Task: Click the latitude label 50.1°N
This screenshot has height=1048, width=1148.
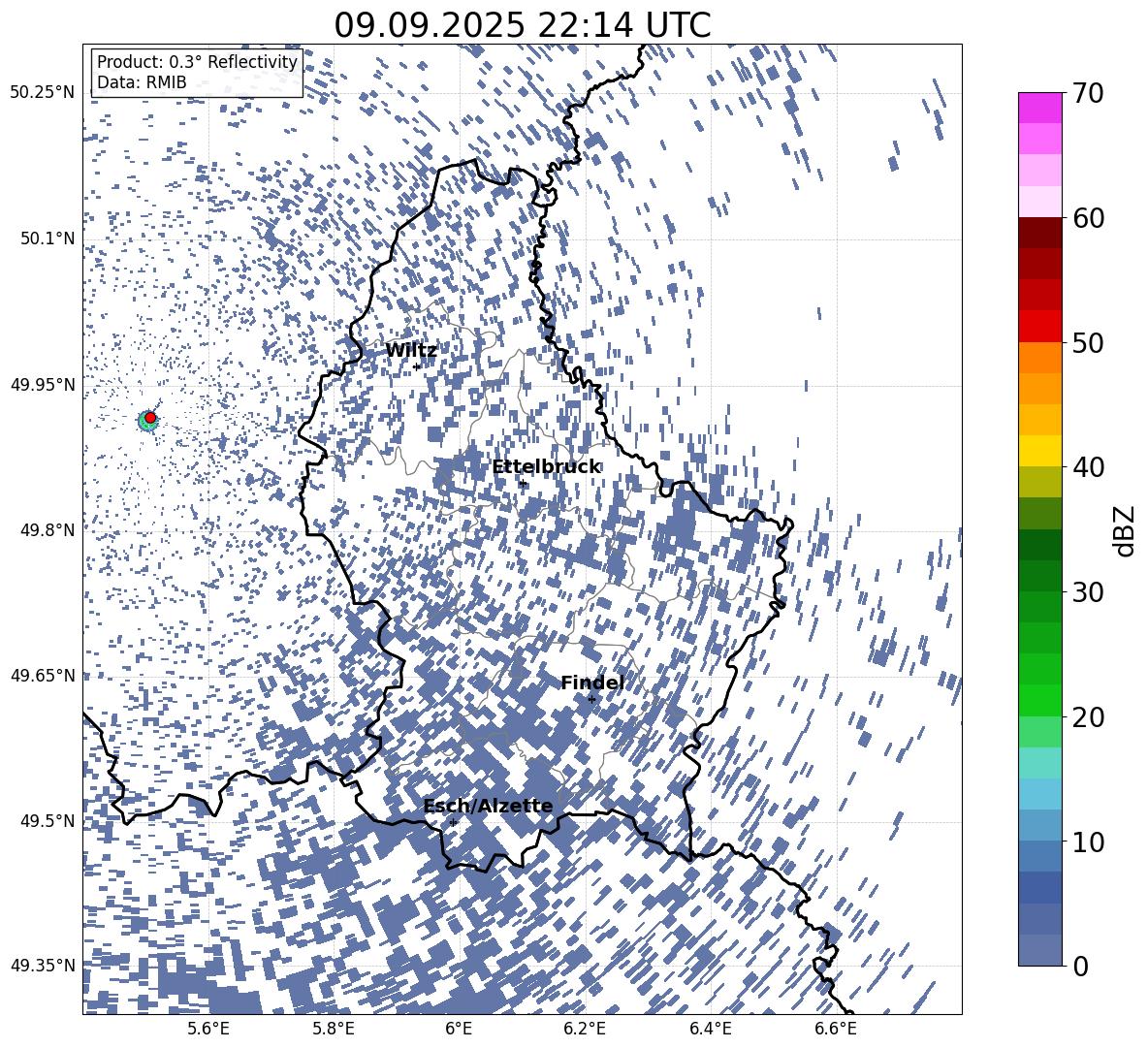Action: 47,238
